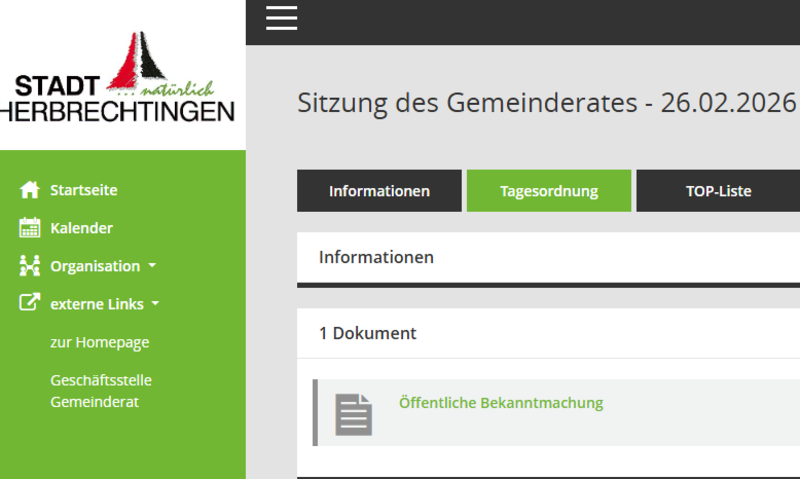Expand the Organisation dropdown arrow
This screenshot has width=800, height=479.
tap(152, 267)
